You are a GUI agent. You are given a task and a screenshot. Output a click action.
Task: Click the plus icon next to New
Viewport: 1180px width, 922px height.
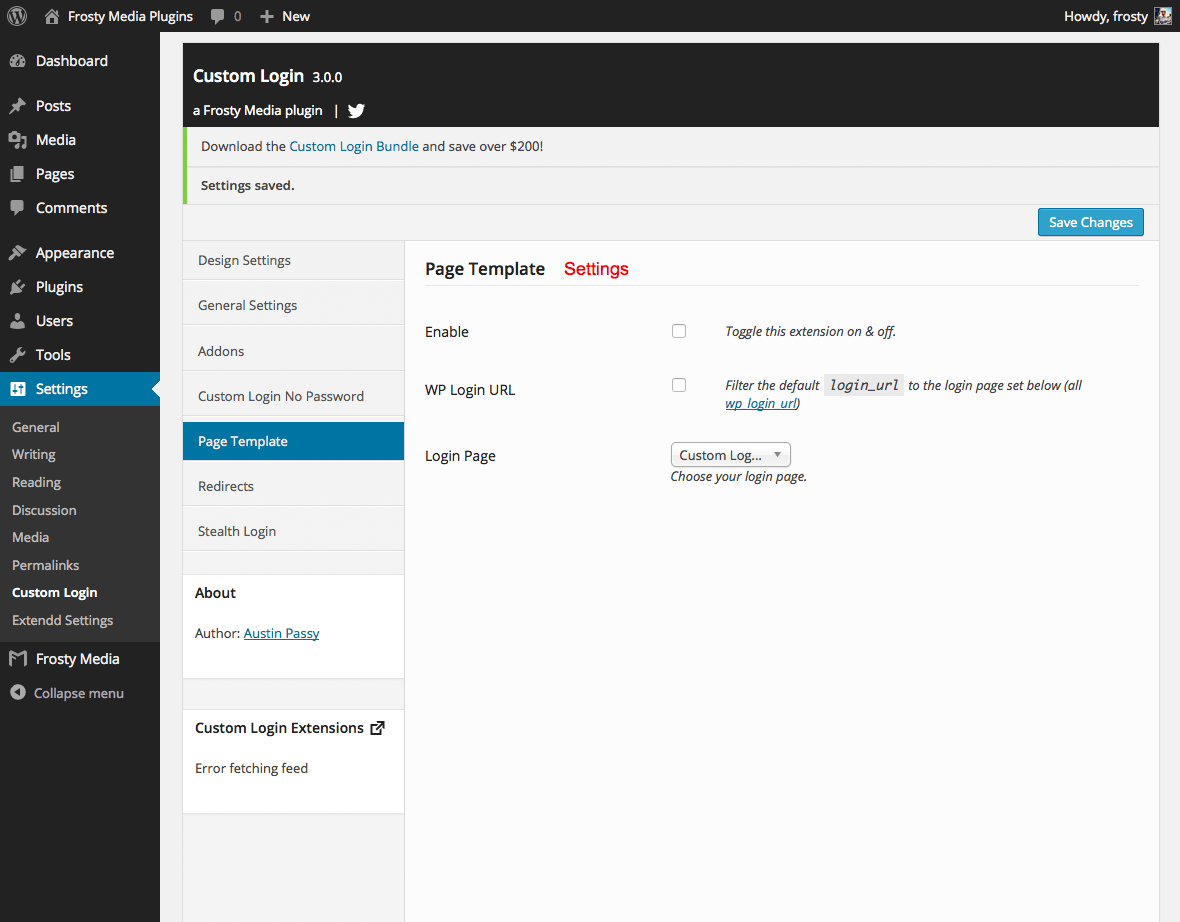[266, 17]
